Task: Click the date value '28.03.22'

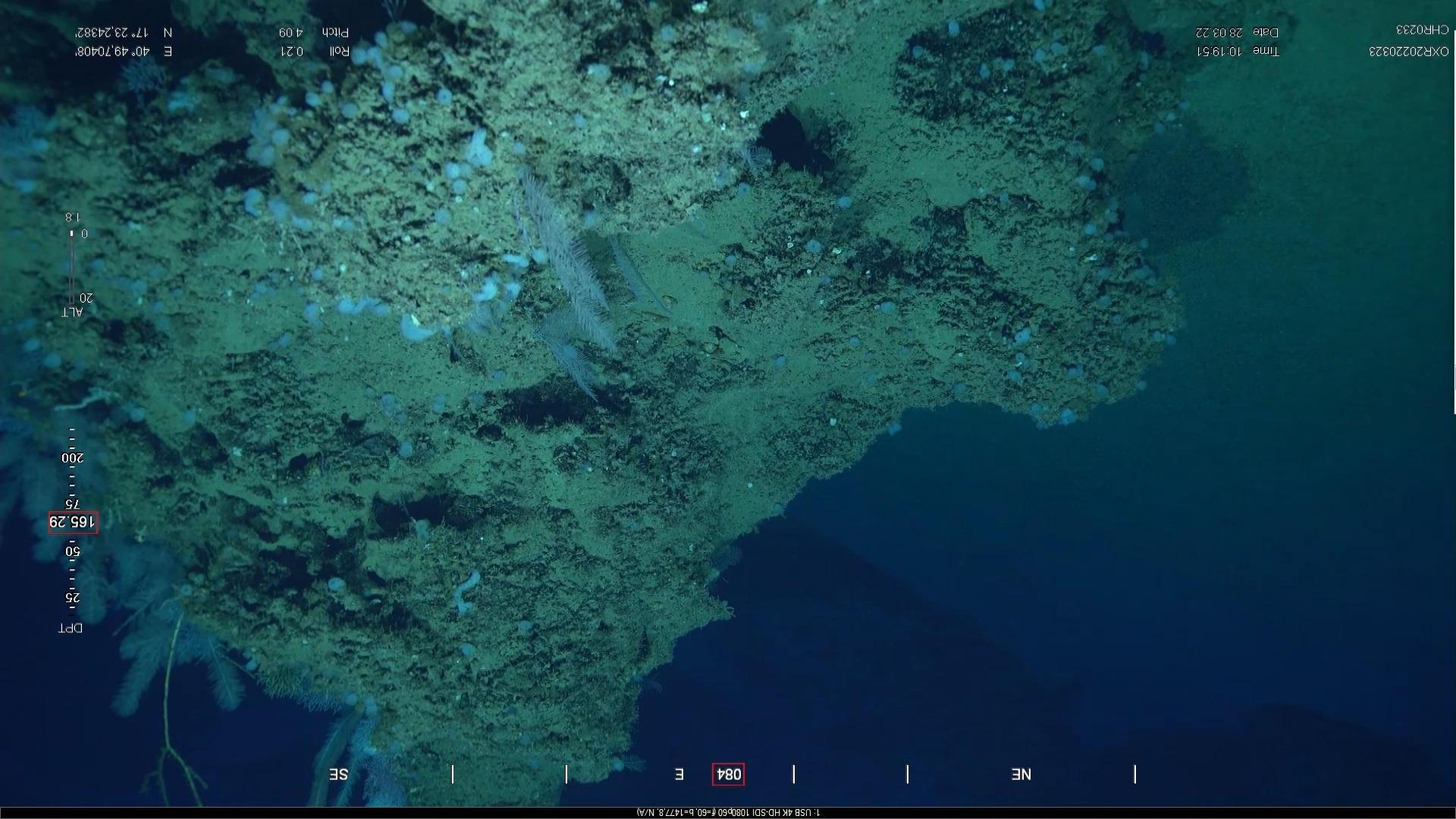Action: [1219, 33]
